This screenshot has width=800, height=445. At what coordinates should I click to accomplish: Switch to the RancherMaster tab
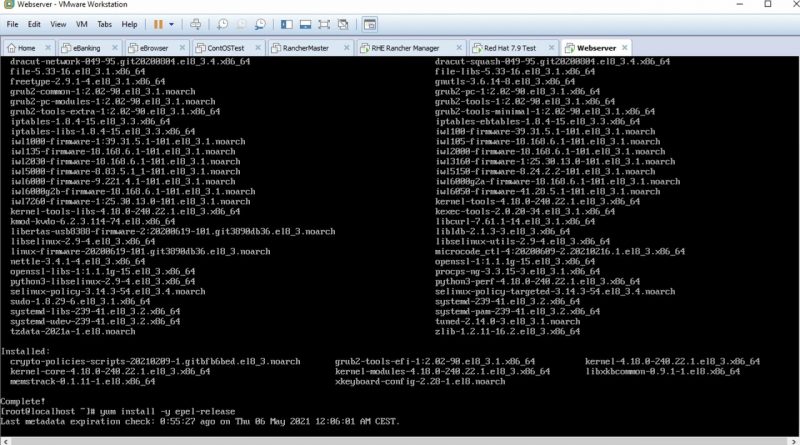tap(306, 48)
